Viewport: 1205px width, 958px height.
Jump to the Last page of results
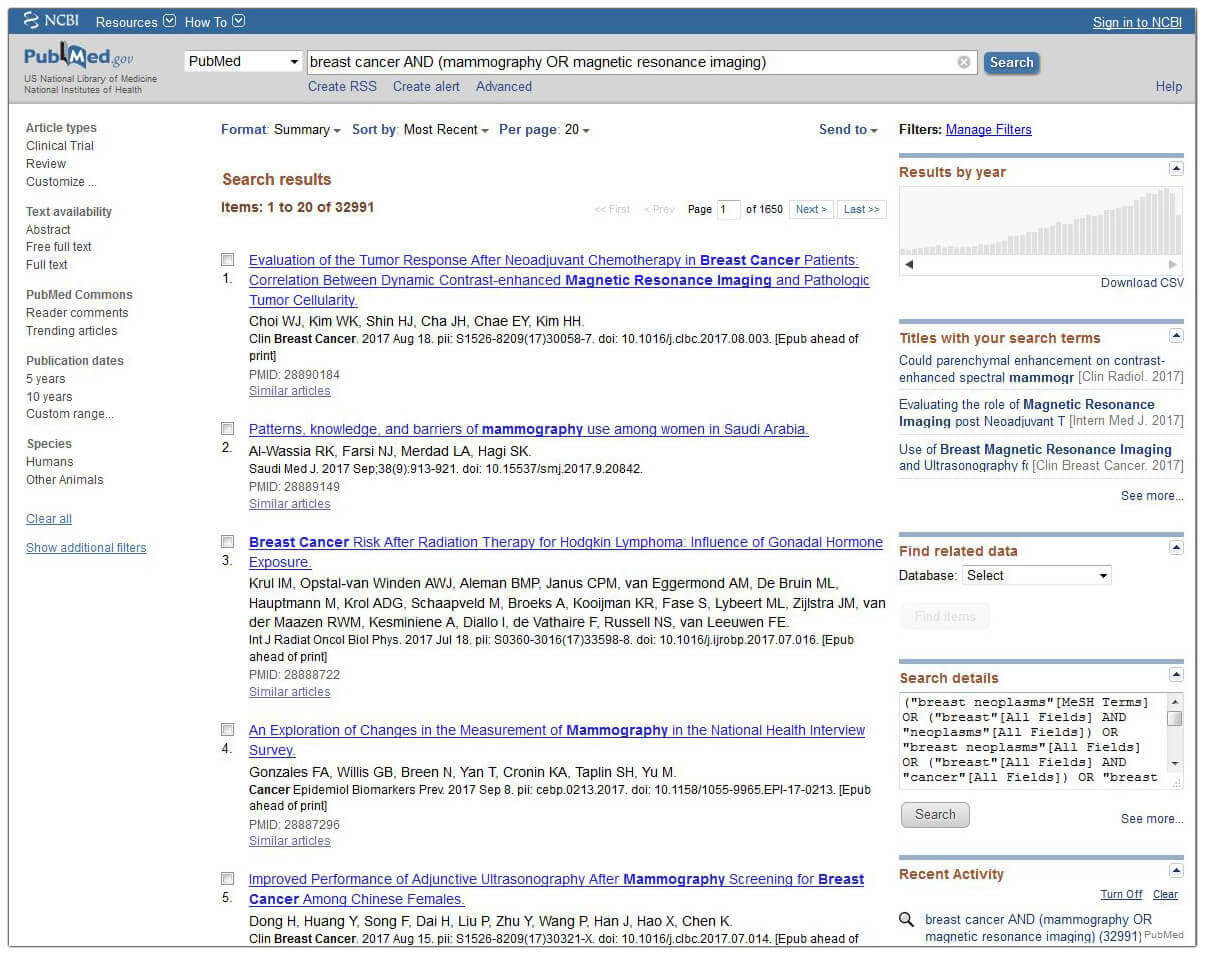(x=862, y=209)
